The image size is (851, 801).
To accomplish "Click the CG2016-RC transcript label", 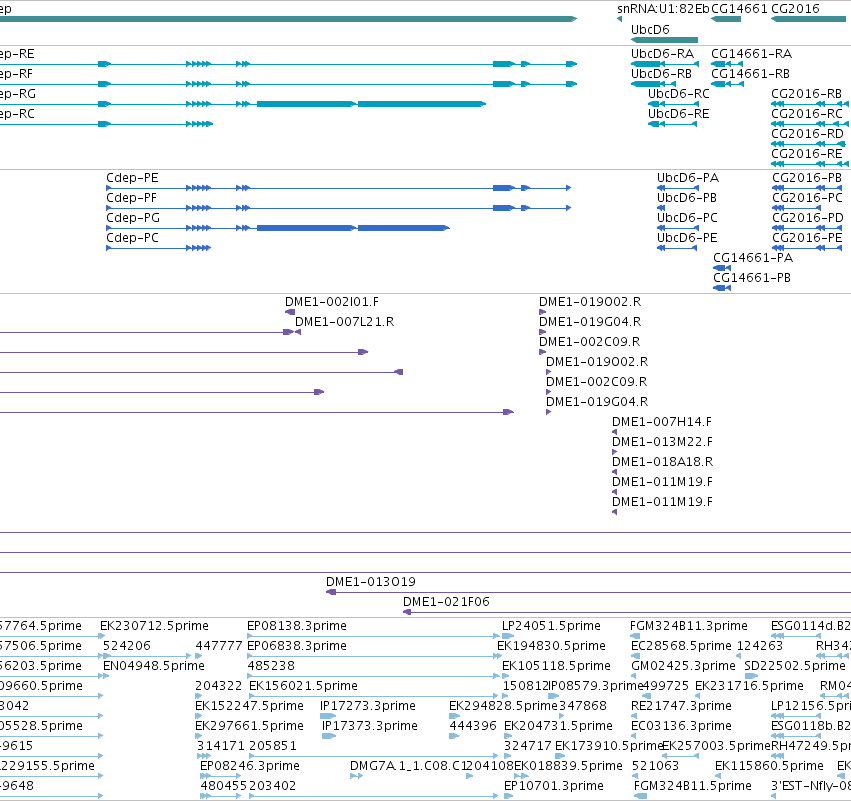I will point(806,114).
